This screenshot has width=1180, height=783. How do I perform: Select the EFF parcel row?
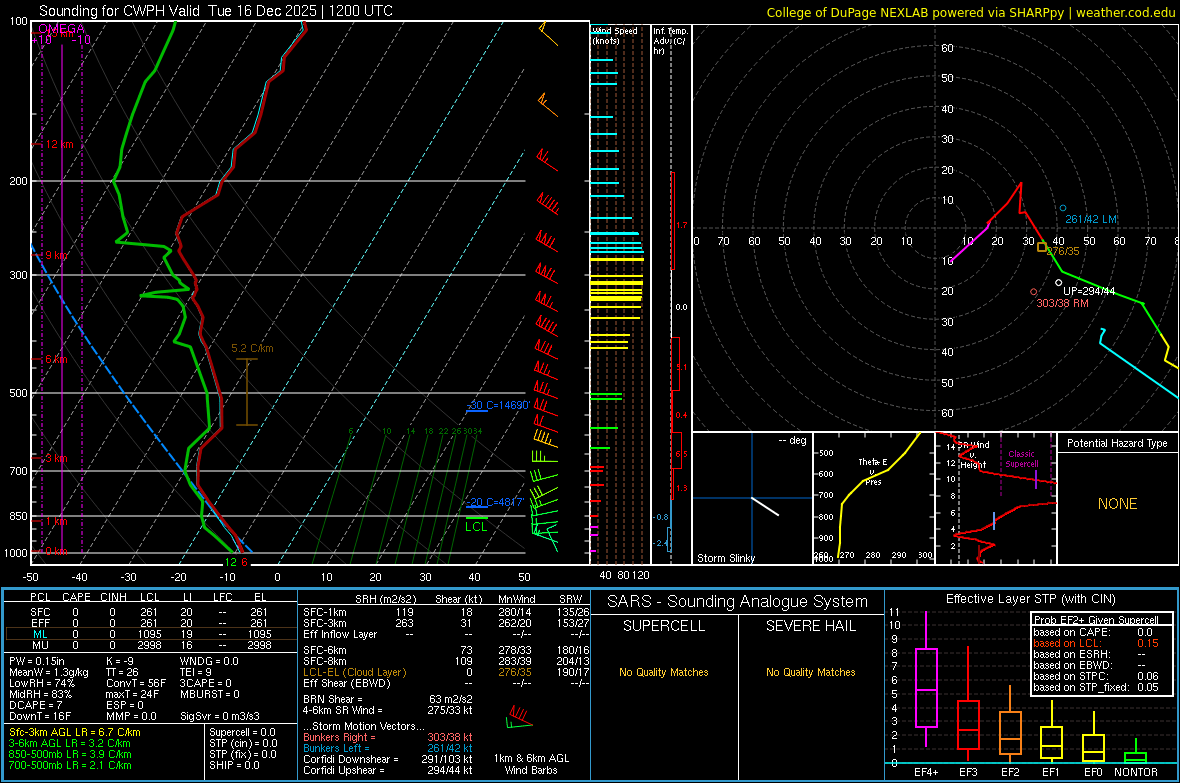(149, 623)
